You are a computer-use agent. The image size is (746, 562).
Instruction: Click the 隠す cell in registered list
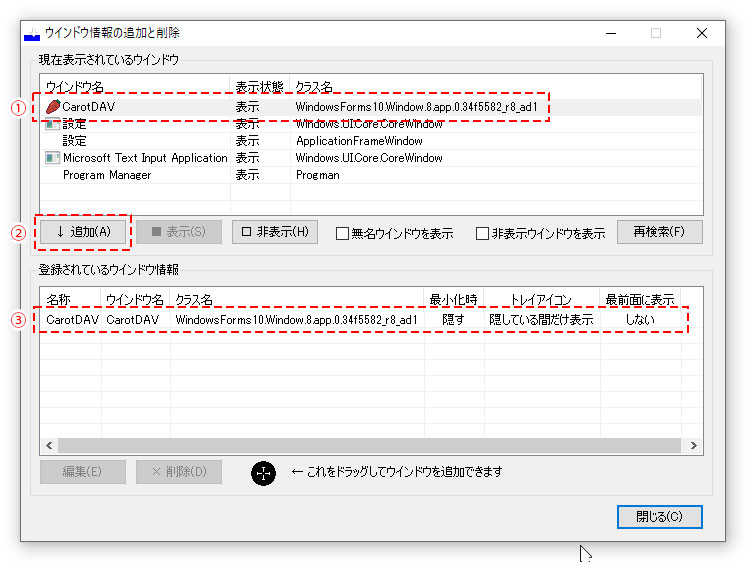(453, 320)
